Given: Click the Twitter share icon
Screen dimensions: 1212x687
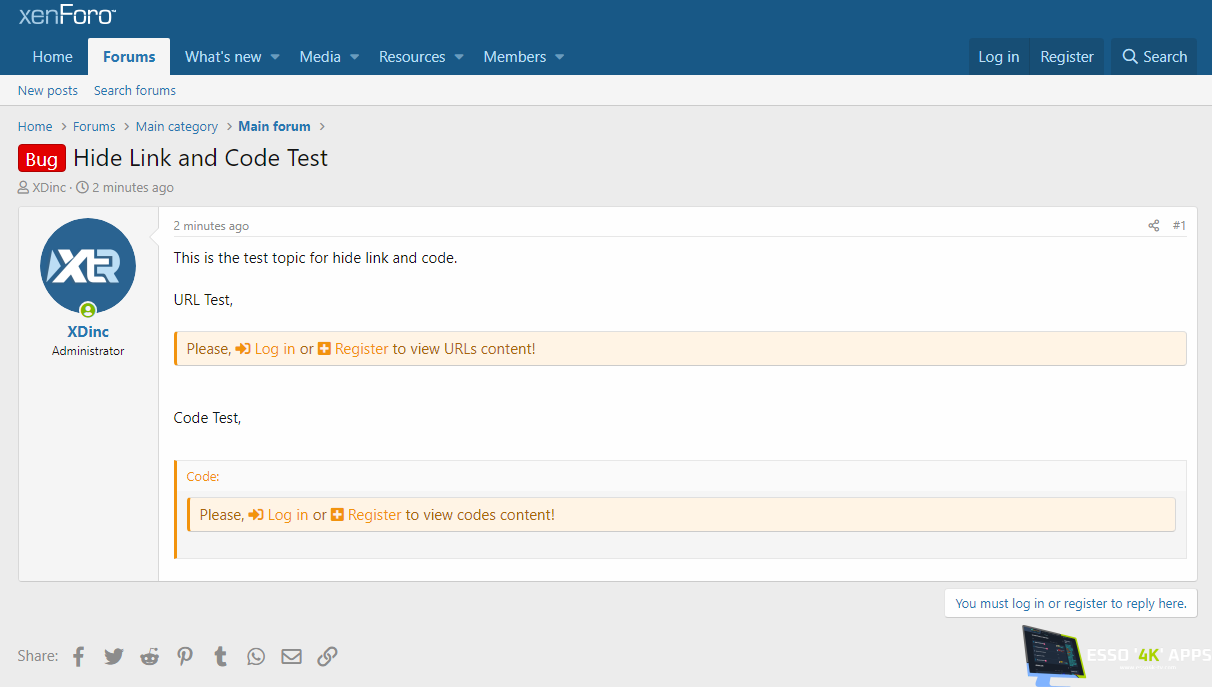Looking at the screenshot, I should click(x=114, y=656).
